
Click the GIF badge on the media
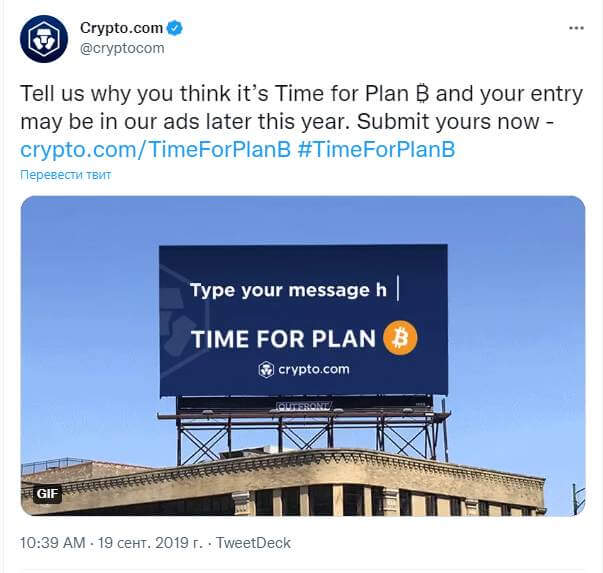tap(47, 493)
